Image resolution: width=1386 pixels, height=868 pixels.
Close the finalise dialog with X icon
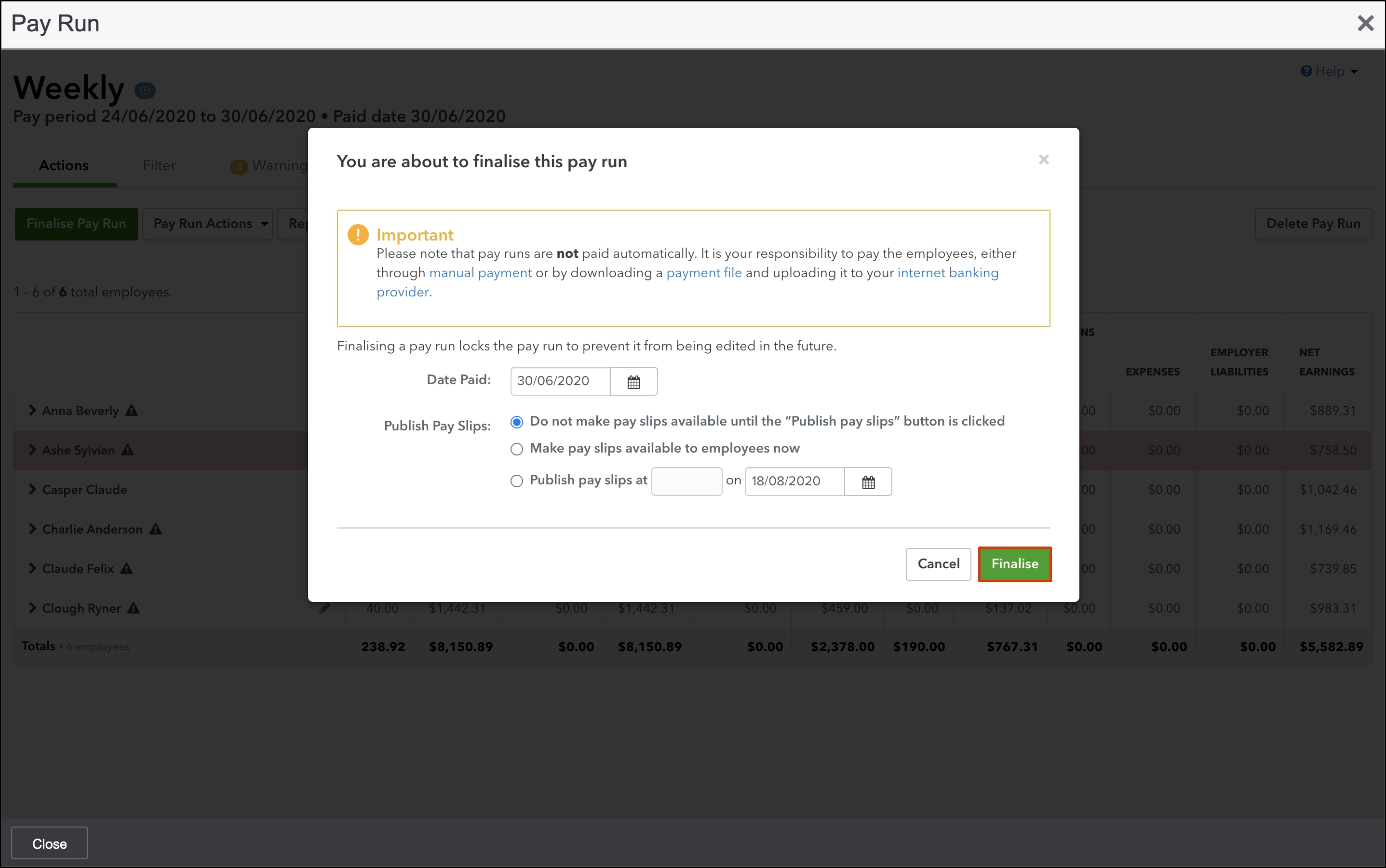[1043, 160]
